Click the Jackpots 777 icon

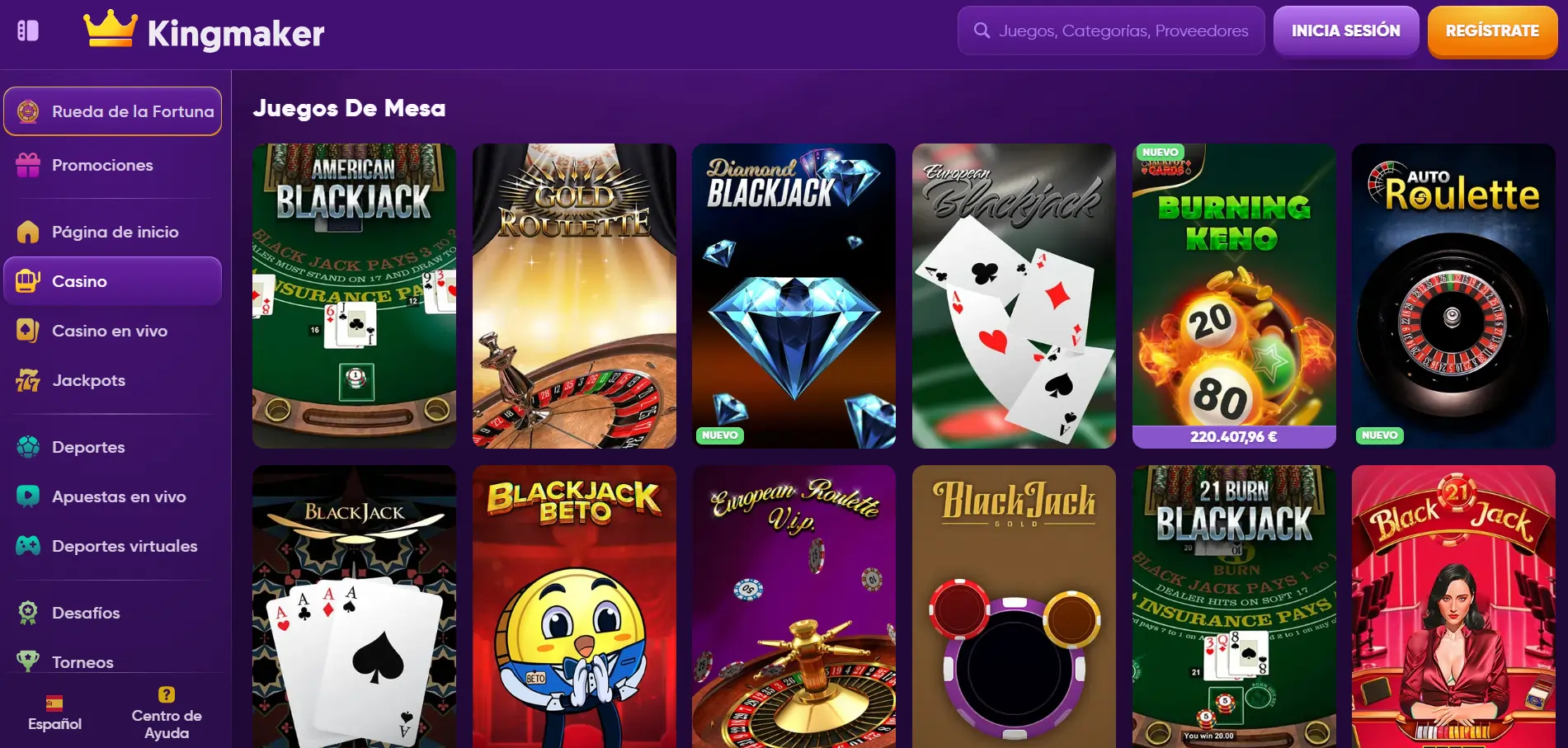pyautogui.click(x=28, y=380)
